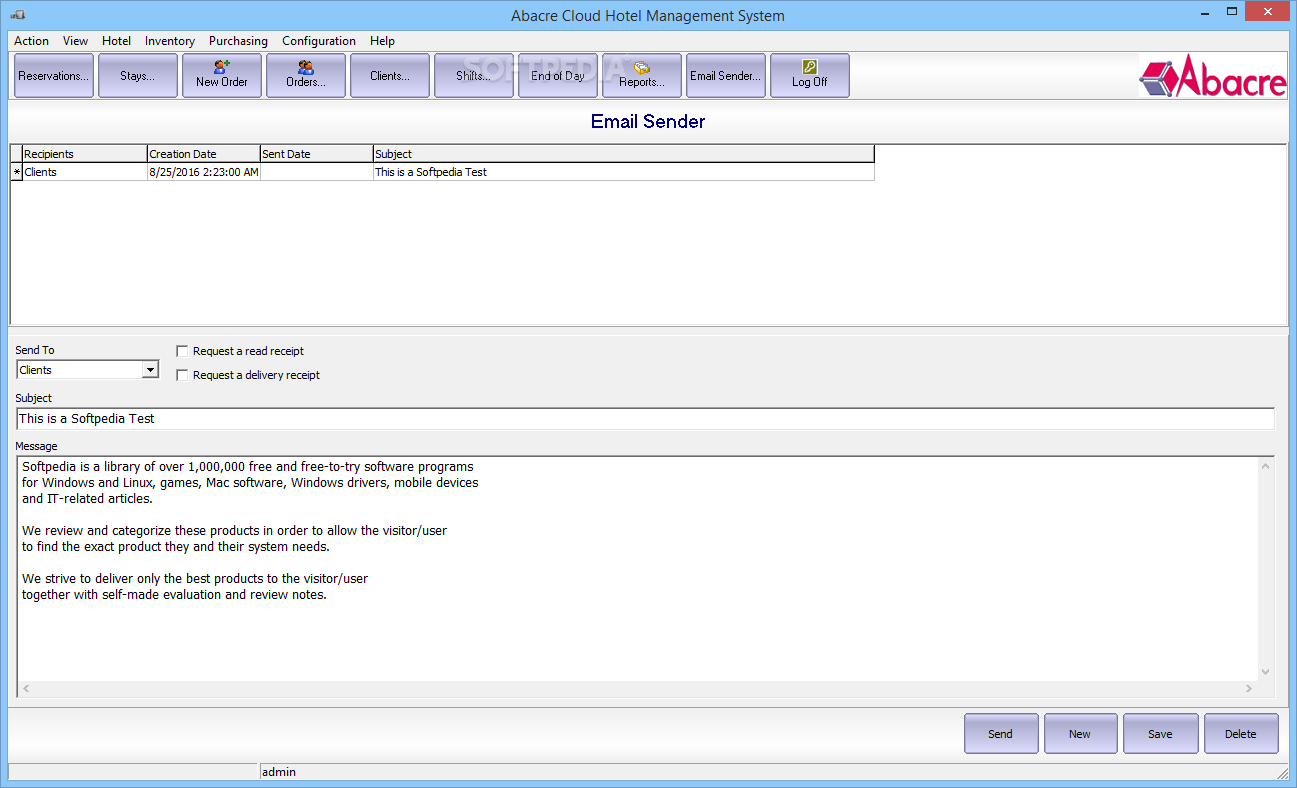
Task: Open the Help menu
Action: click(x=382, y=41)
